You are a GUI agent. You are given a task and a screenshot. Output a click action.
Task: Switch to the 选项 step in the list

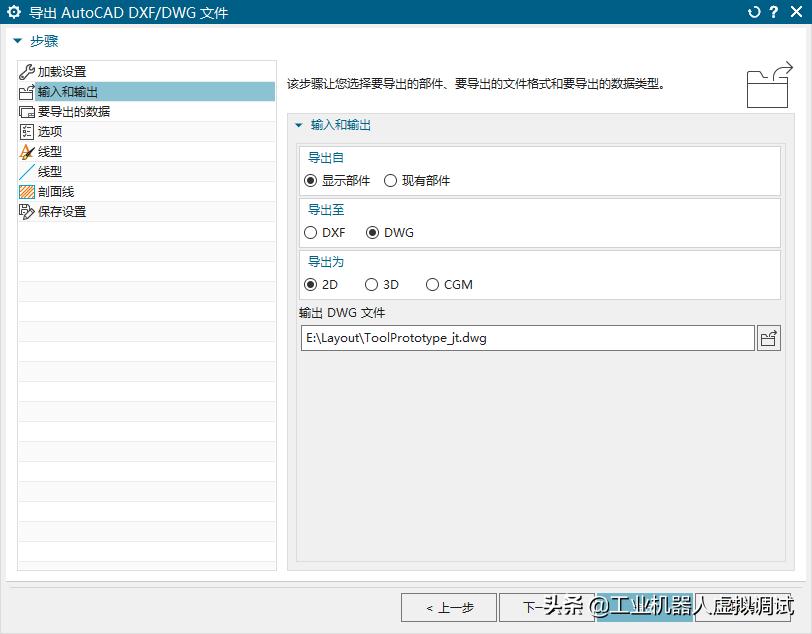[48, 131]
